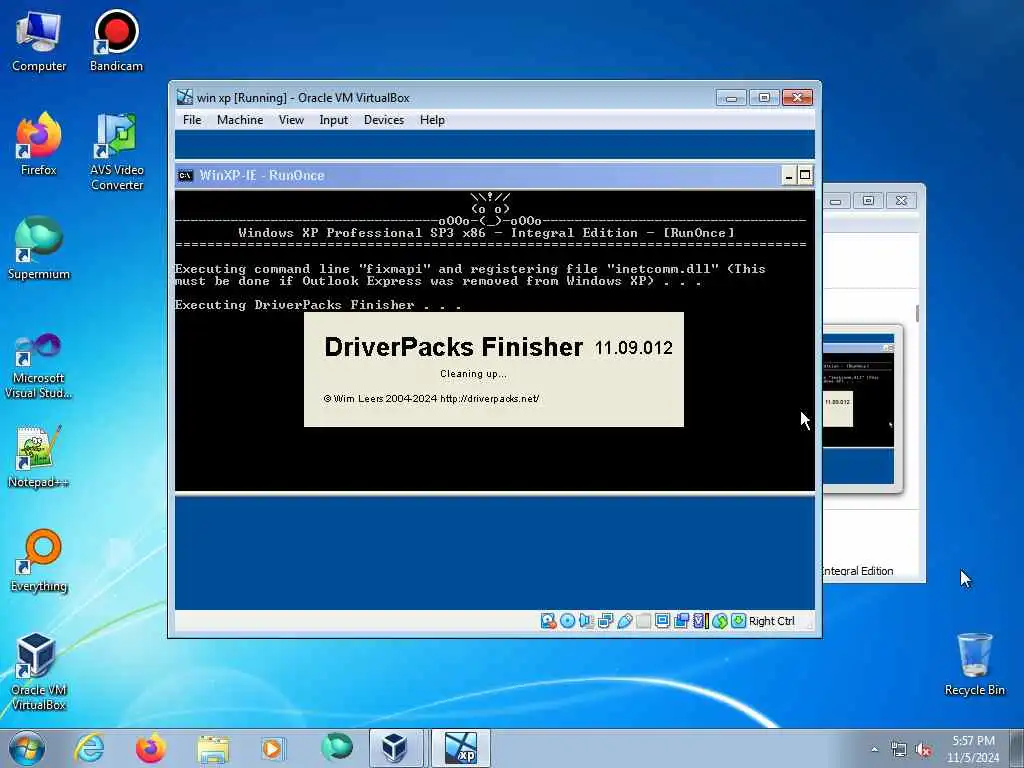Open the Devices menu

pos(384,120)
